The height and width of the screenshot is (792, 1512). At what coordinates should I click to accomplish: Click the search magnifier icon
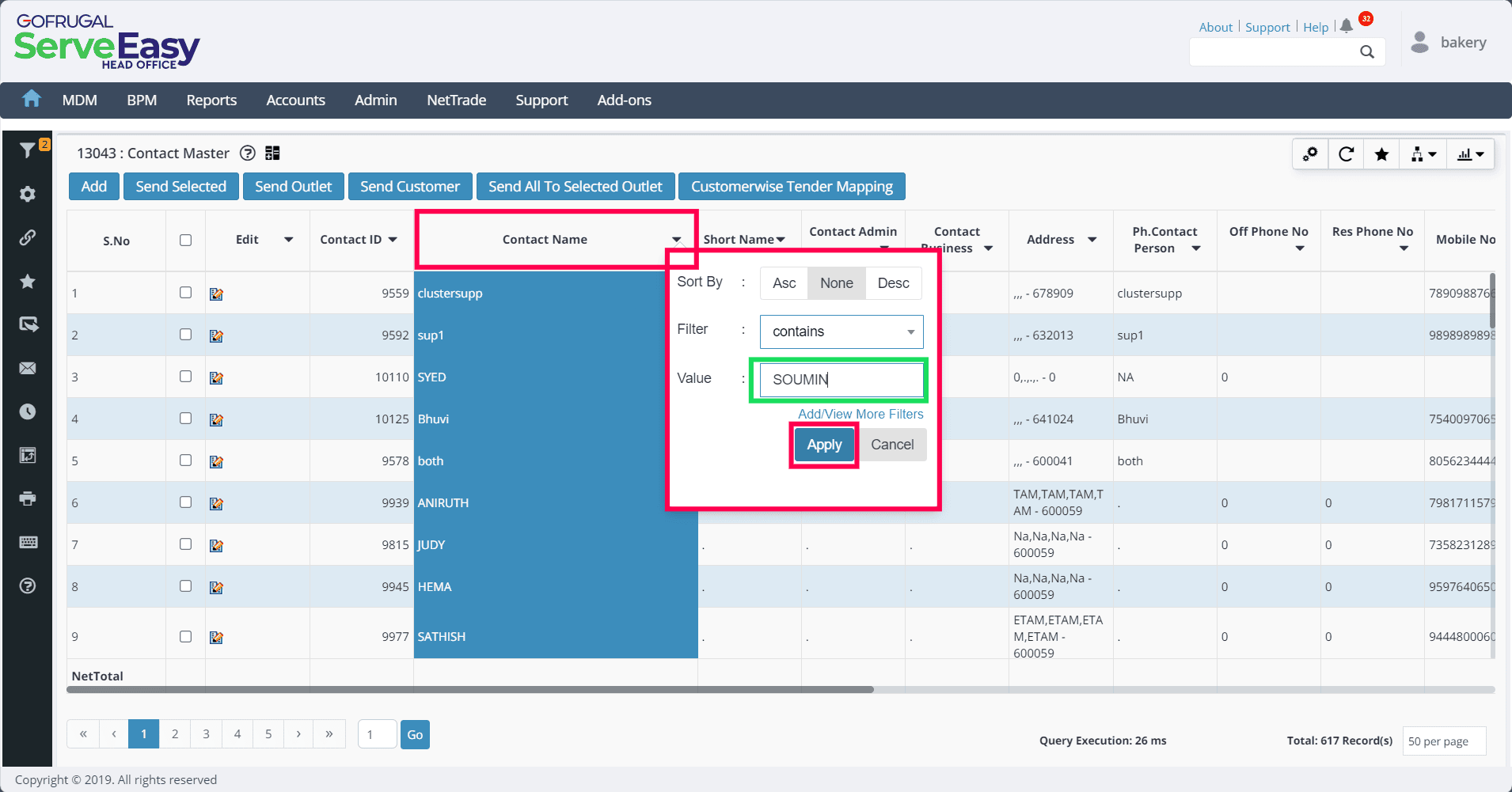tap(1367, 51)
